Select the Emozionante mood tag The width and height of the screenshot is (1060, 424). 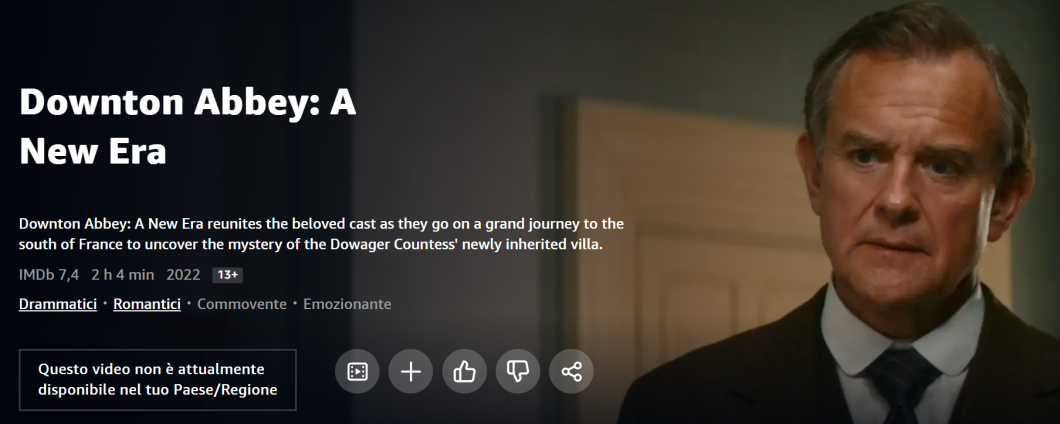click(x=347, y=304)
